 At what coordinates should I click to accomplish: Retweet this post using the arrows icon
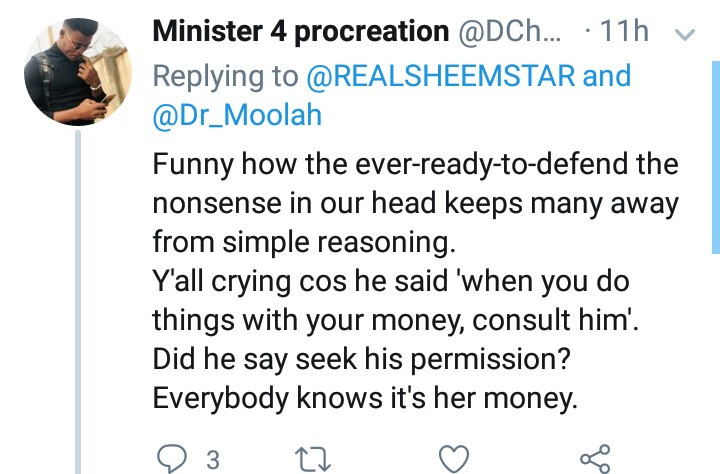coord(312,459)
